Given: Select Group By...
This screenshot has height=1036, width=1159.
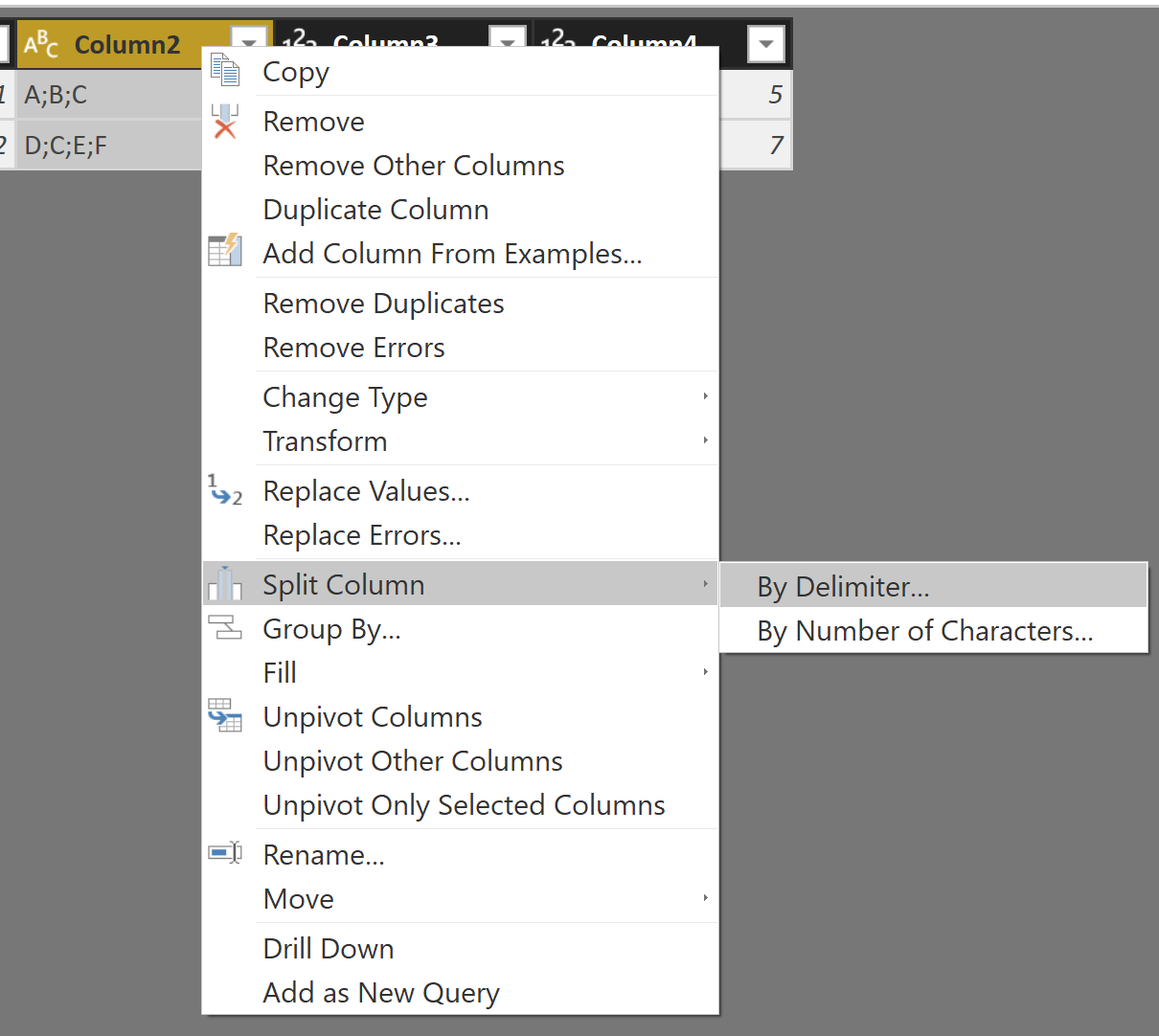Looking at the screenshot, I should pos(461,629).
